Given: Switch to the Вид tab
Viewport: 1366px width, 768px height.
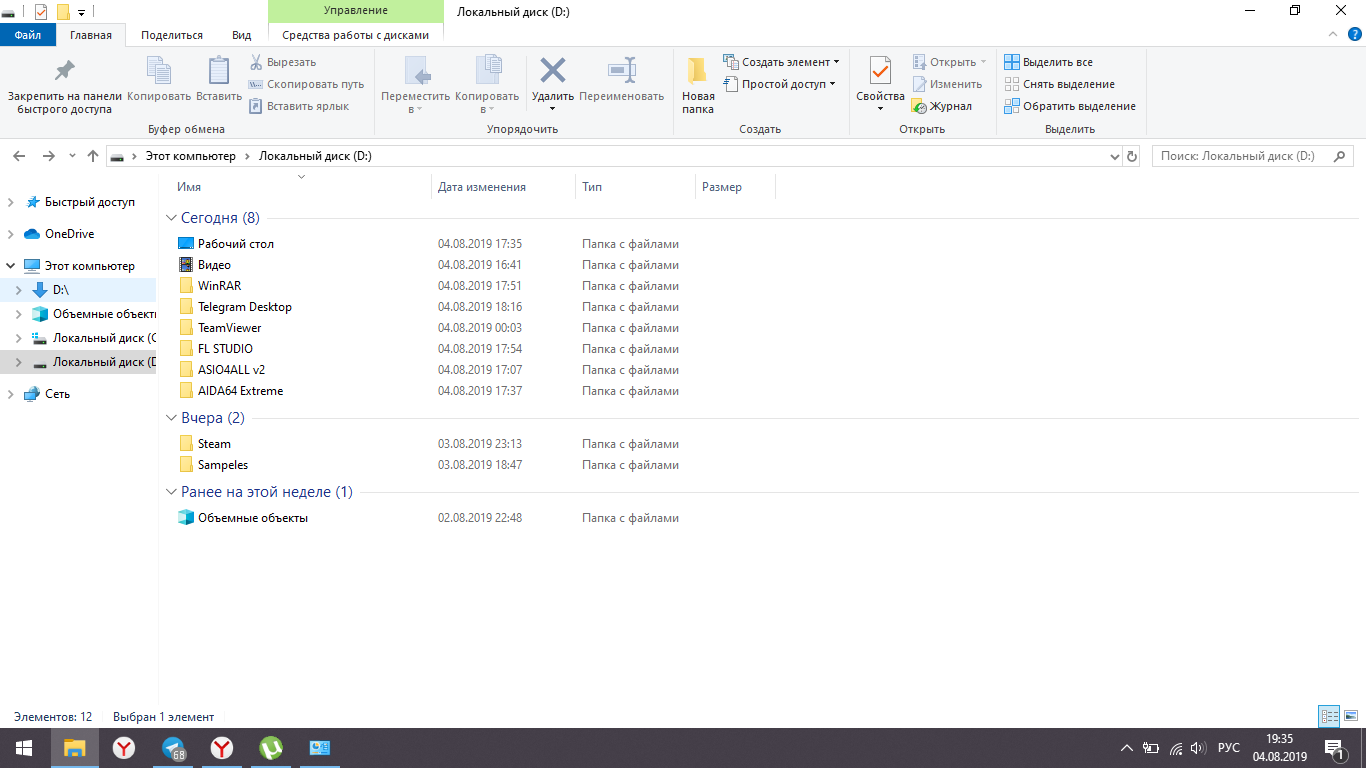Looking at the screenshot, I should point(242,35).
